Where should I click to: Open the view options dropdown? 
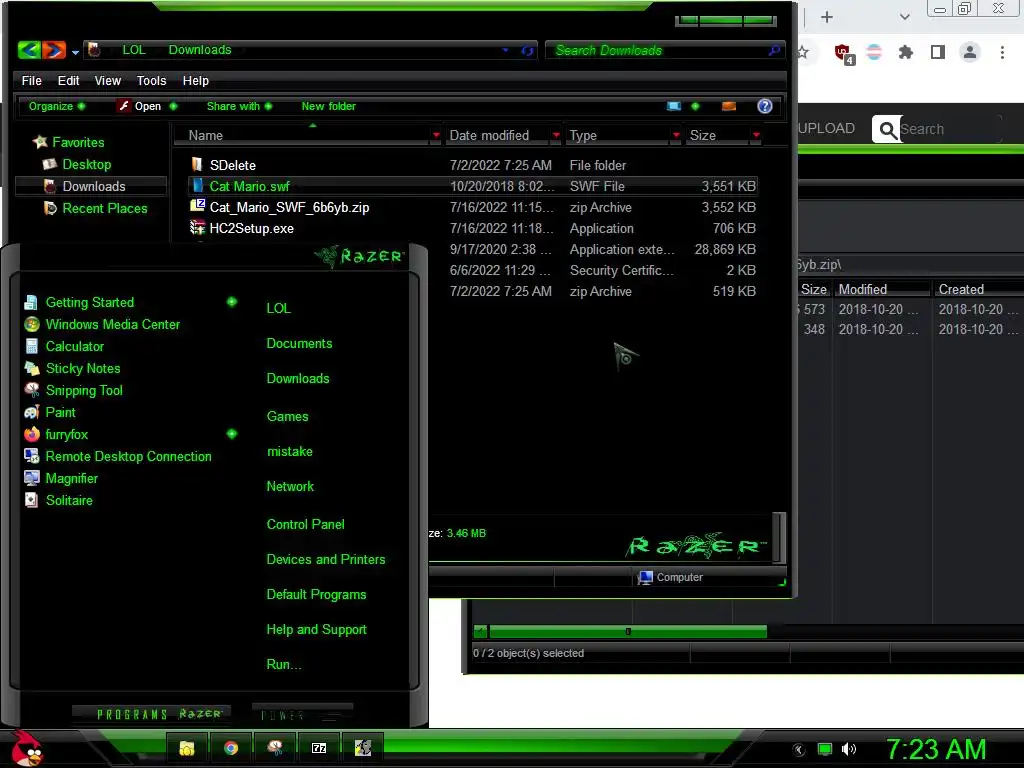[x=695, y=106]
